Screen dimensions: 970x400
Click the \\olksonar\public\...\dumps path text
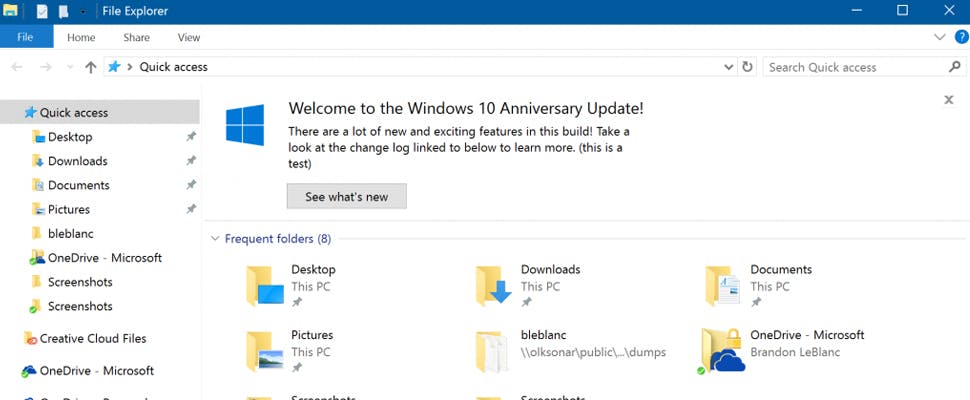(593, 352)
